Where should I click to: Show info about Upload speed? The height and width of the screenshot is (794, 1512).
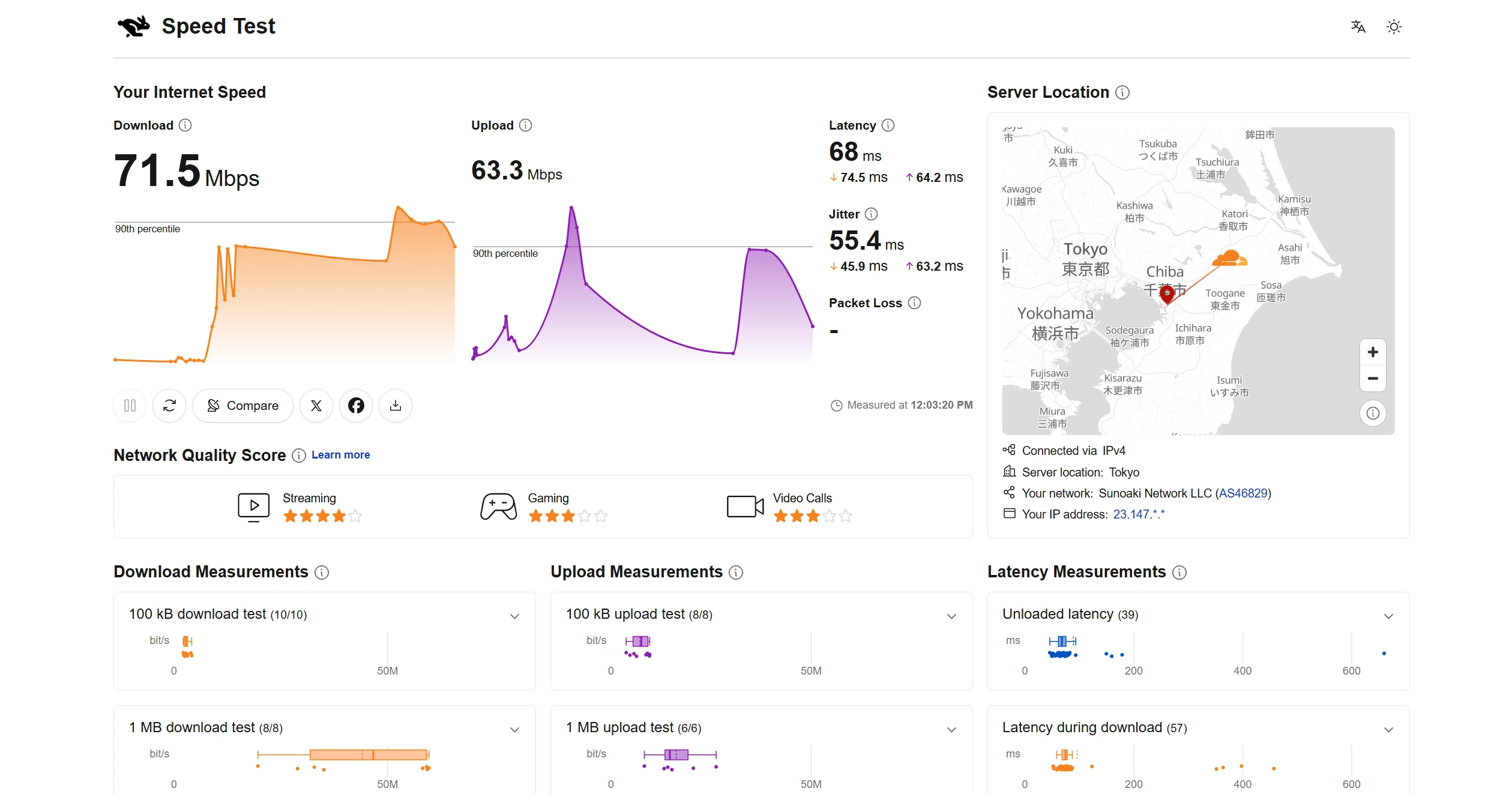[x=525, y=125]
